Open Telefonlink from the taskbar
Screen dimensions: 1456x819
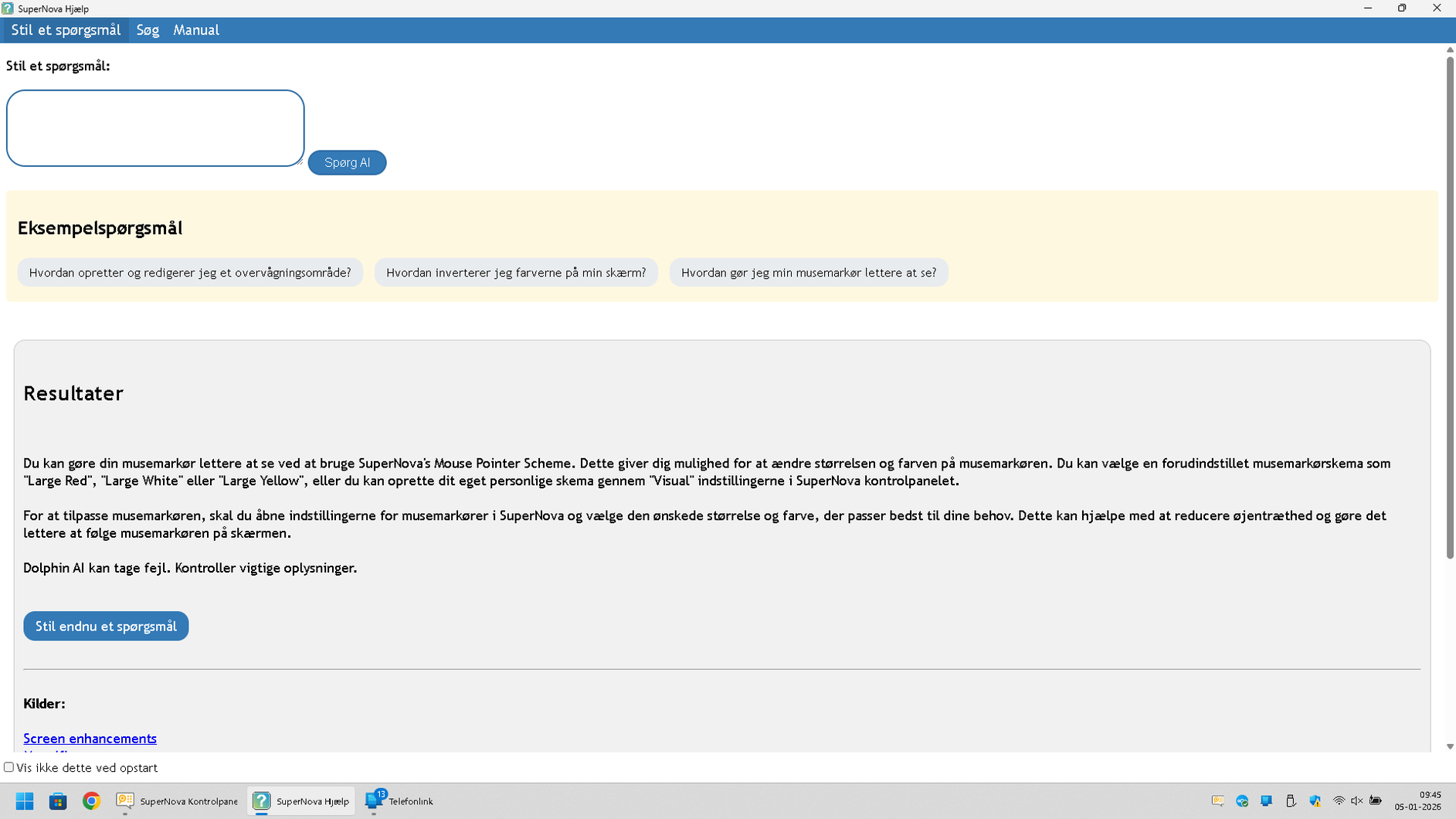pos(399,801)
